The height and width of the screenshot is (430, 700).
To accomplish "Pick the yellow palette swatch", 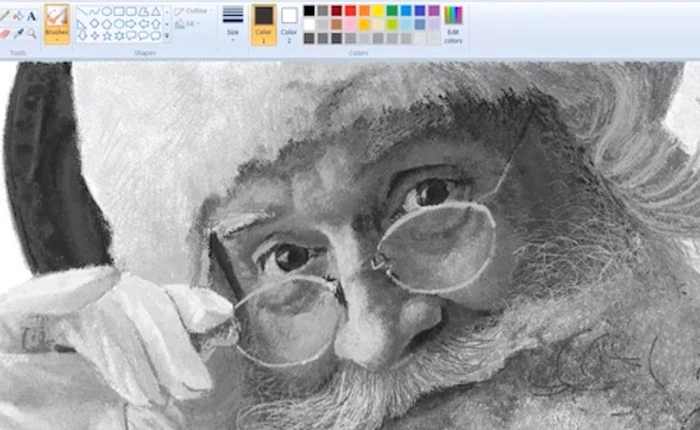I will pyautogui.click(x=378, y=11).
